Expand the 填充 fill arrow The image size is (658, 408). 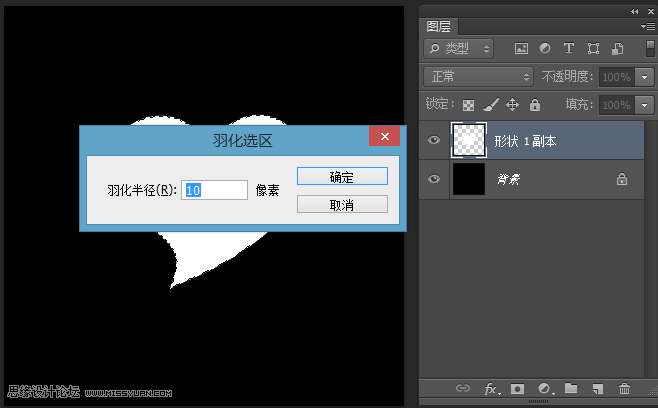645,105
